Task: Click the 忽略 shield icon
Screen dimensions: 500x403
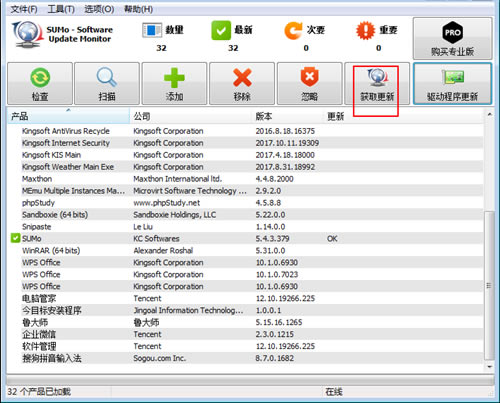Action: 310,77
